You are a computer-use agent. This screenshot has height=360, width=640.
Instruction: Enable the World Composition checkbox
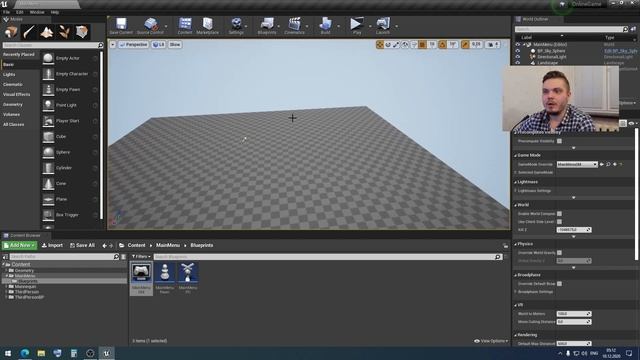559,213
